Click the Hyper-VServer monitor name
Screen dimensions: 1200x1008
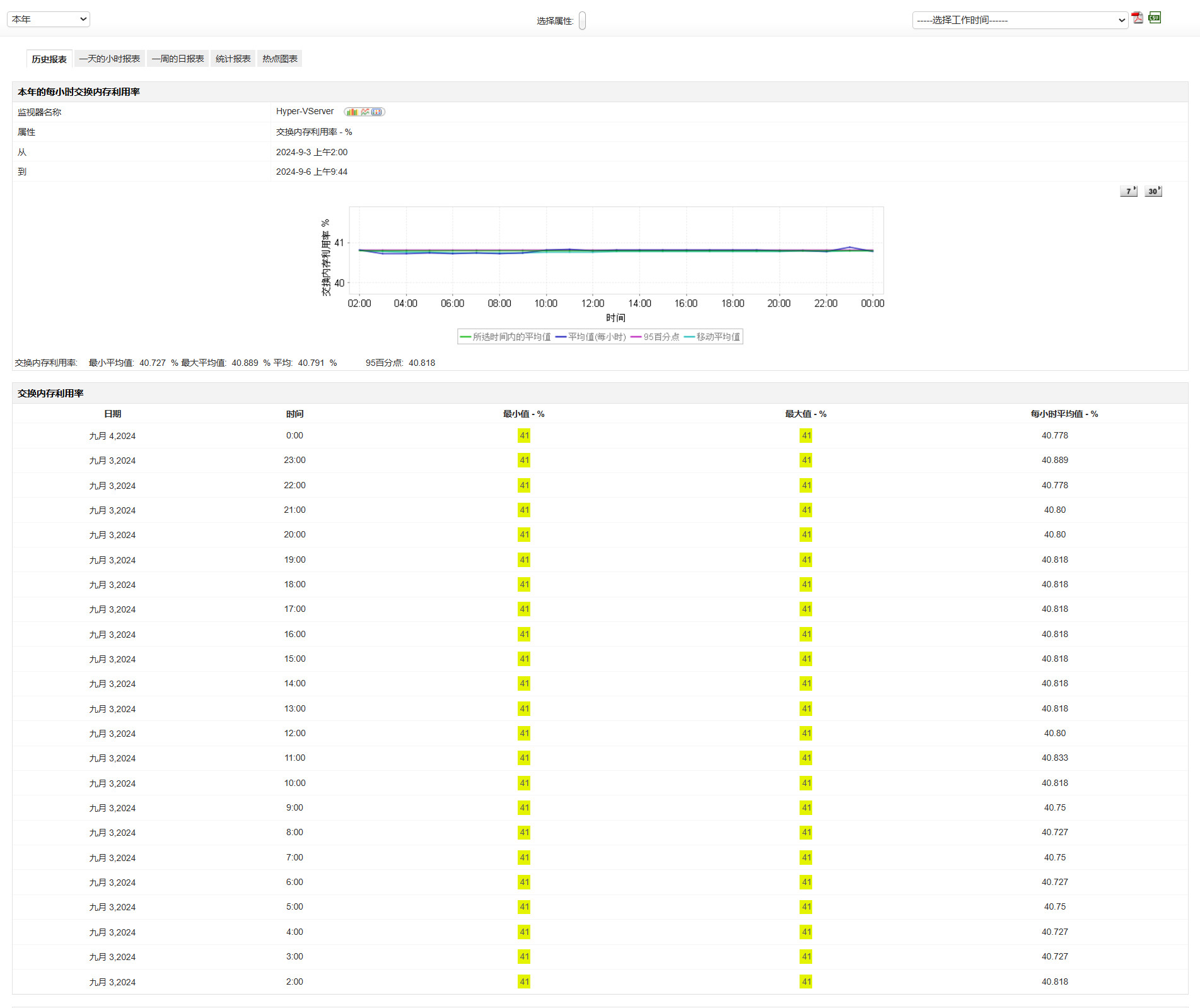tap(305, 111)
